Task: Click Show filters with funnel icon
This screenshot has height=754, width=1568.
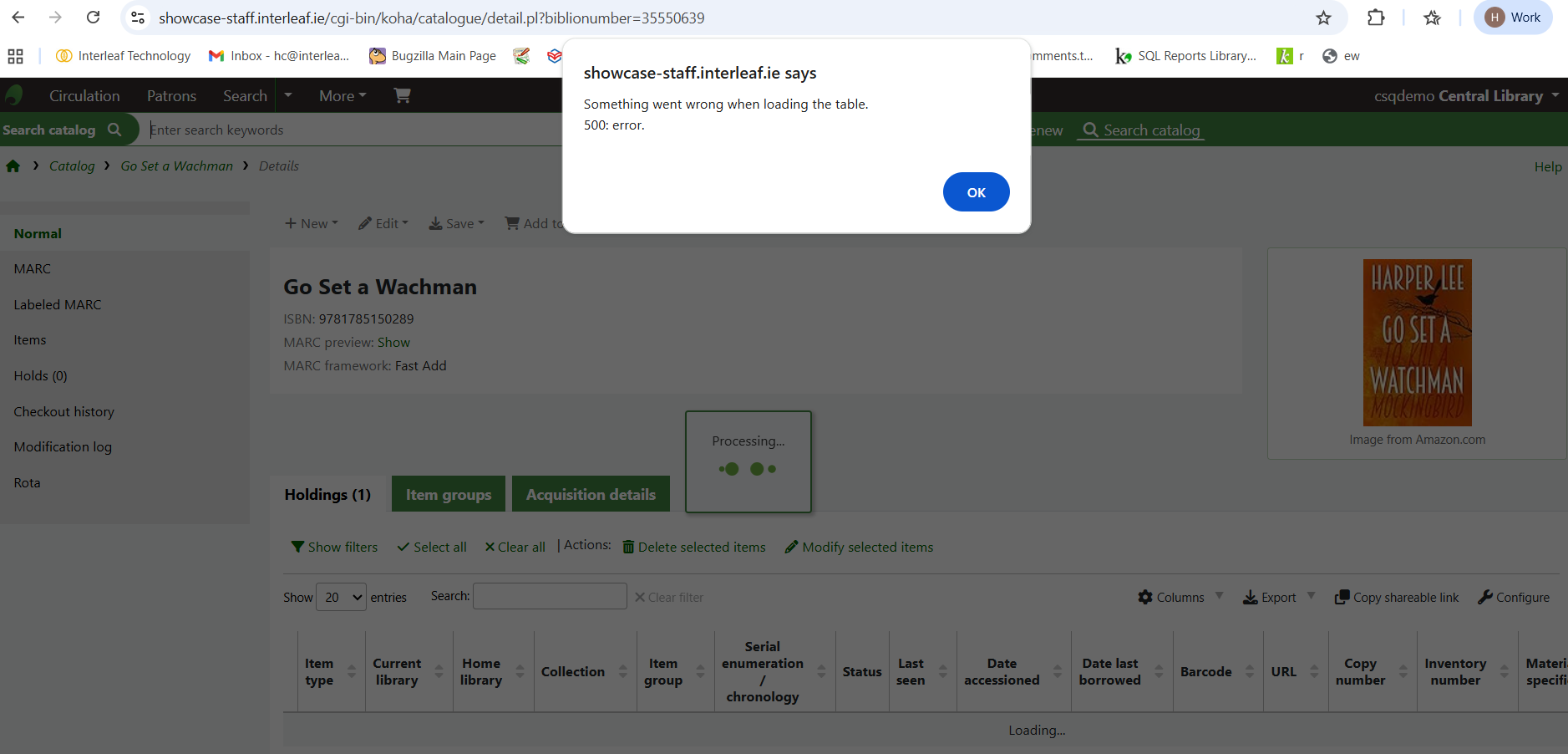Action: coord(334,547)
